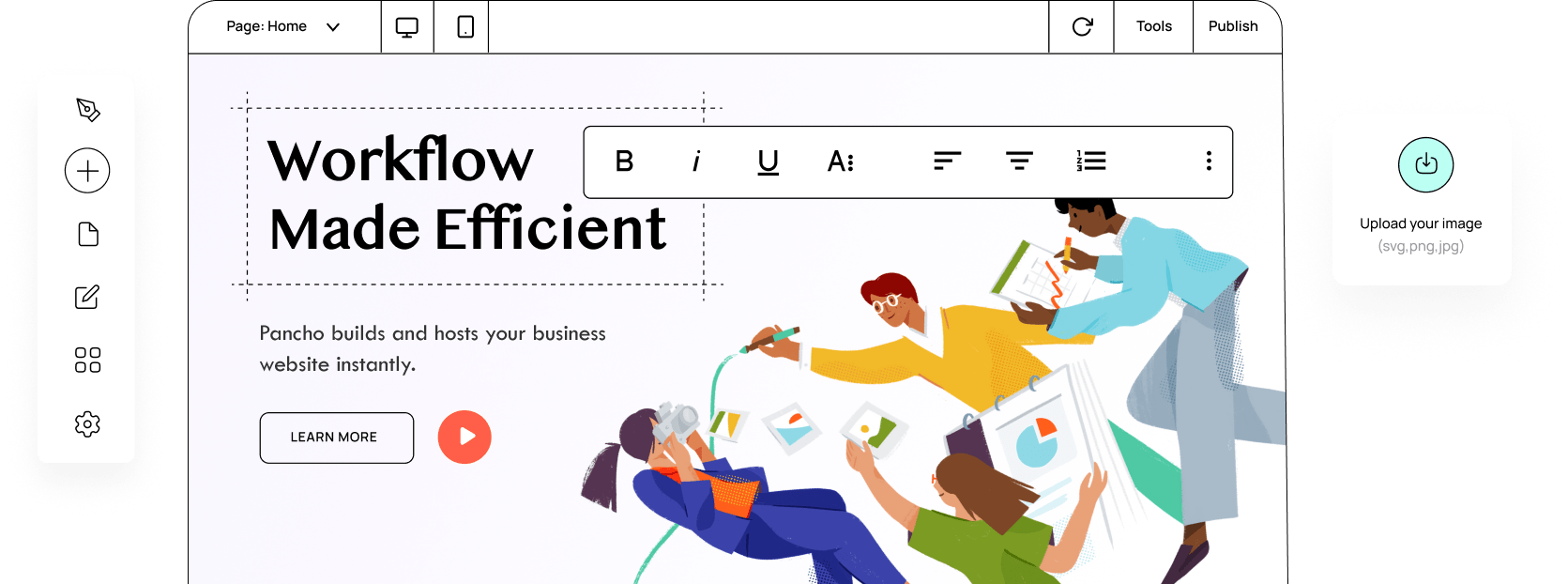Click the (svg,png,jpg) format hint
Viewport: 1568px width, 584px height.
pyautogui.click(x=1421, y=246)
